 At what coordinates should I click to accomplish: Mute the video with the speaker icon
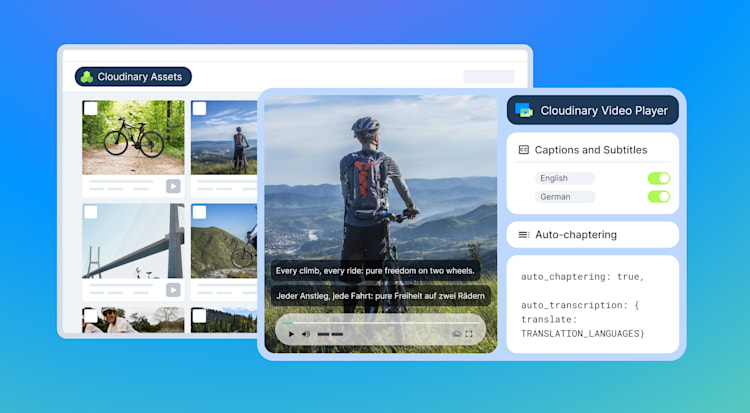coord(306,334)
